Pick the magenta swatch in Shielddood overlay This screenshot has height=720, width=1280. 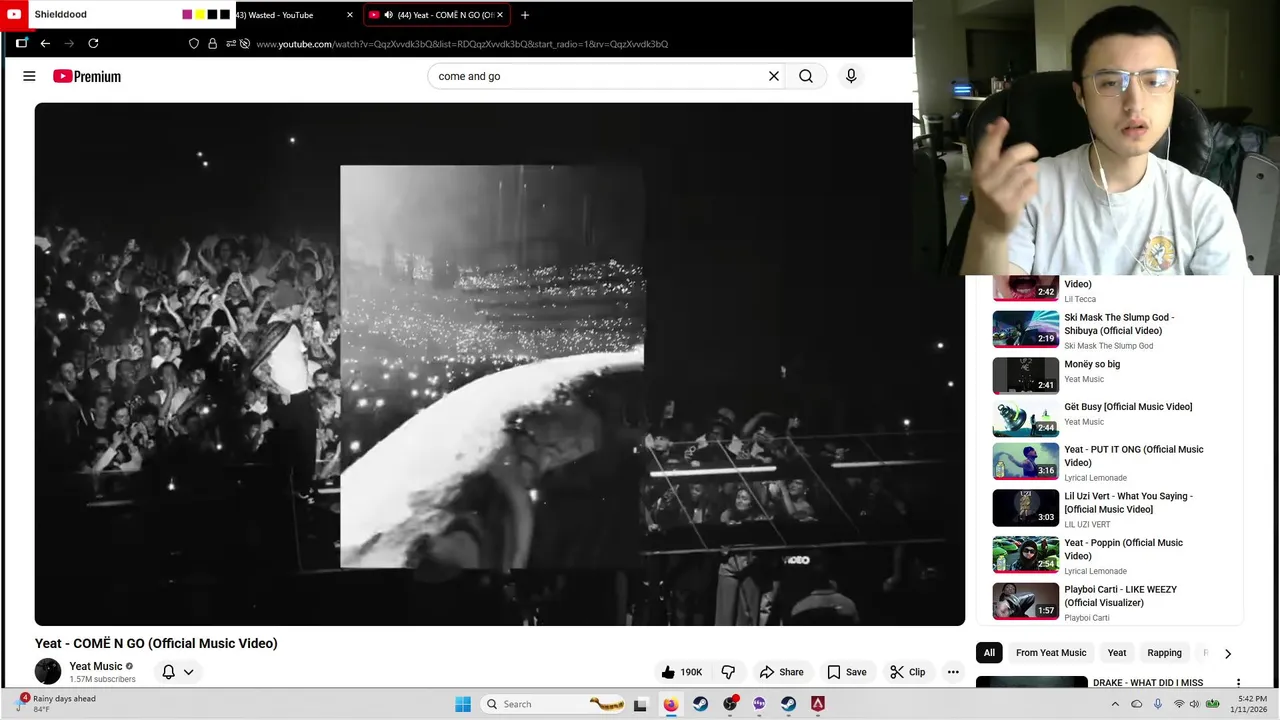coord(187,15)
